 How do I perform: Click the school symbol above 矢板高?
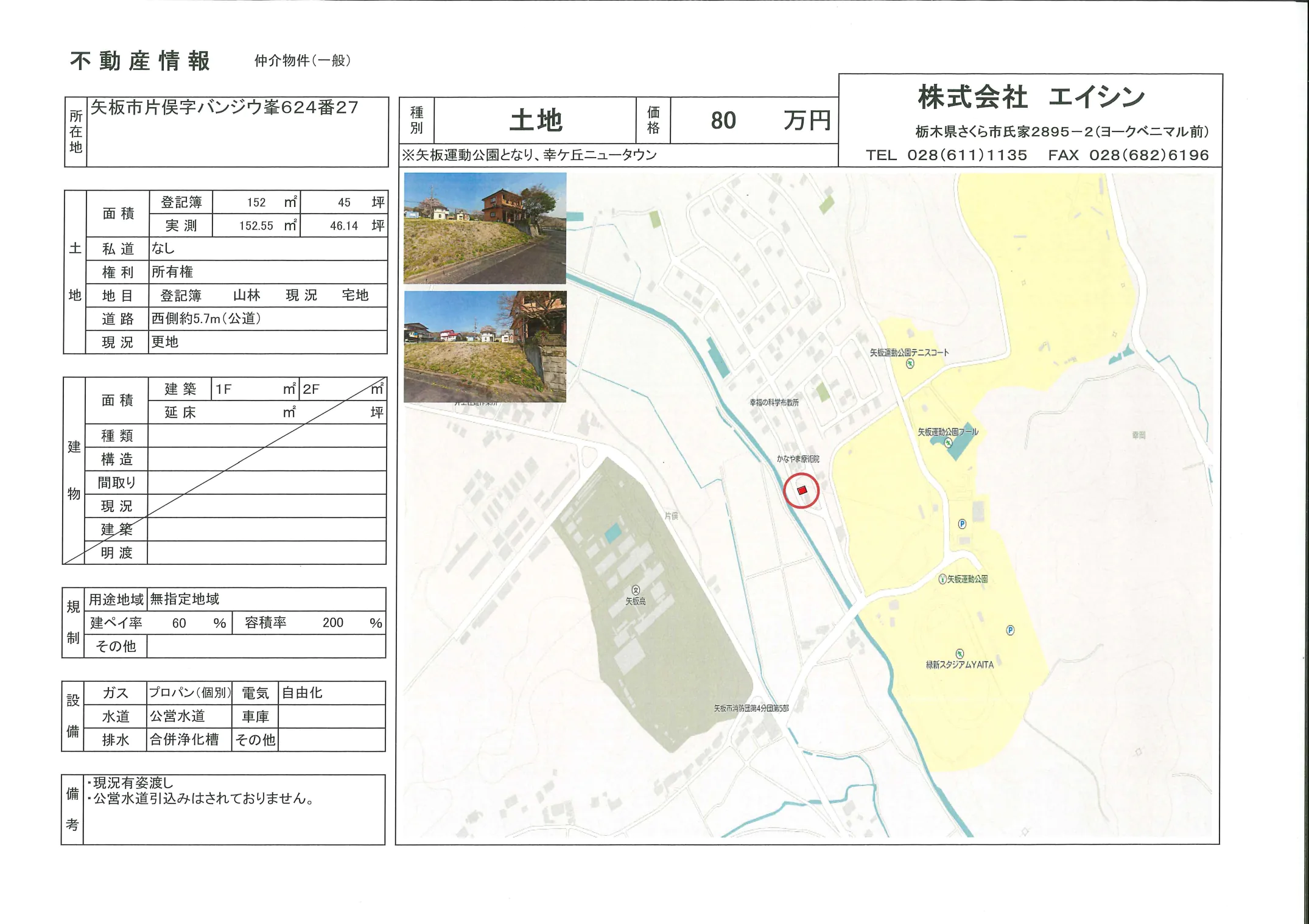tap(636, 590)
